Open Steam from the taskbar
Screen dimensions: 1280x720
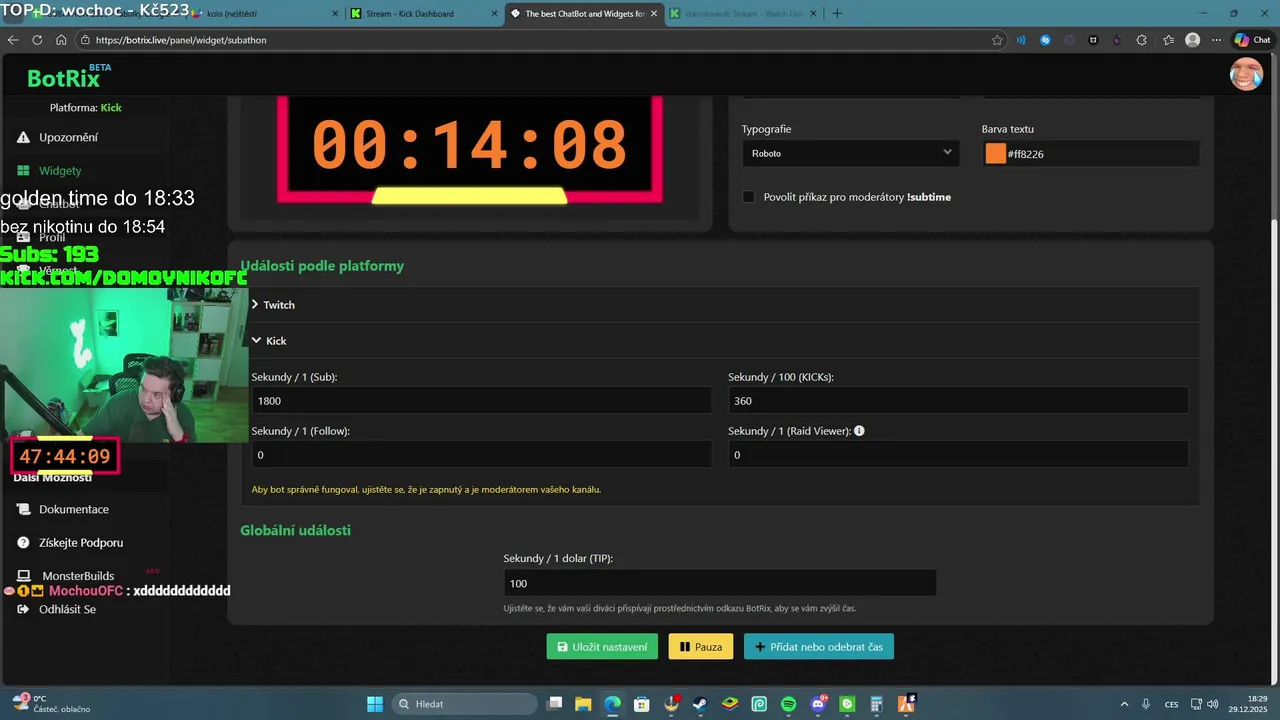[700, 704]
